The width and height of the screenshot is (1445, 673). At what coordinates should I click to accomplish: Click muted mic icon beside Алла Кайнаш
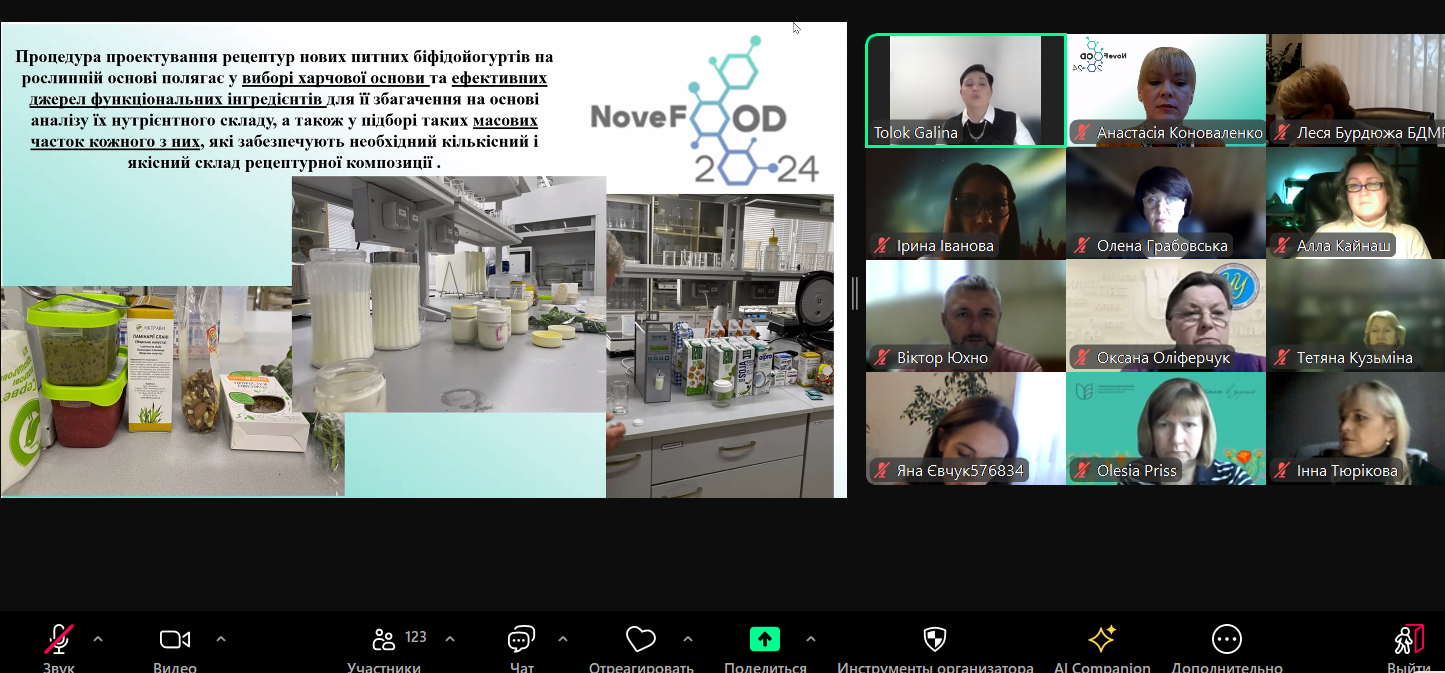coord(1281,246)
